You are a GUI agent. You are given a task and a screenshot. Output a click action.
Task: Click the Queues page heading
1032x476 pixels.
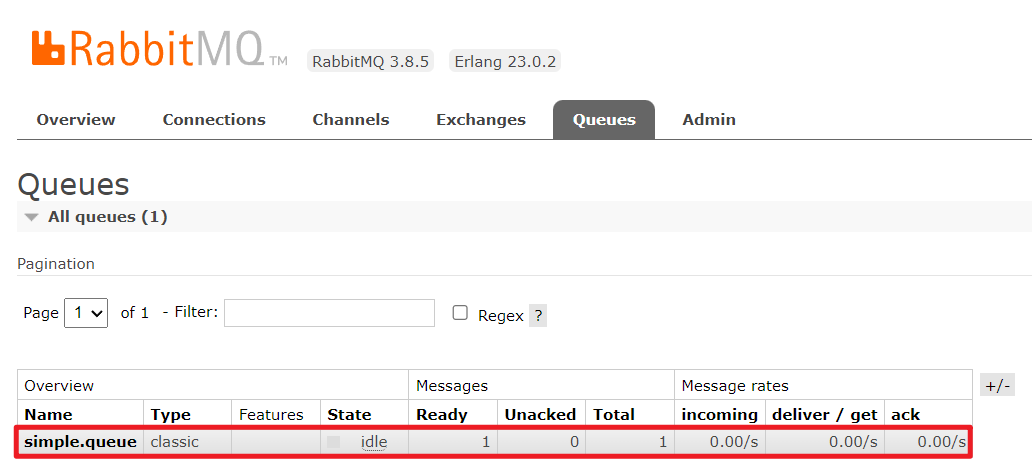coord(73,184)
